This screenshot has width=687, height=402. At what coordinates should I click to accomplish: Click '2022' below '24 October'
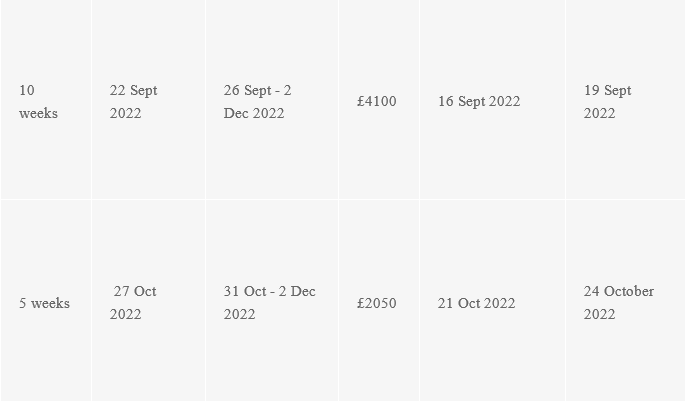pyautogui.click(x=599, y=314)
